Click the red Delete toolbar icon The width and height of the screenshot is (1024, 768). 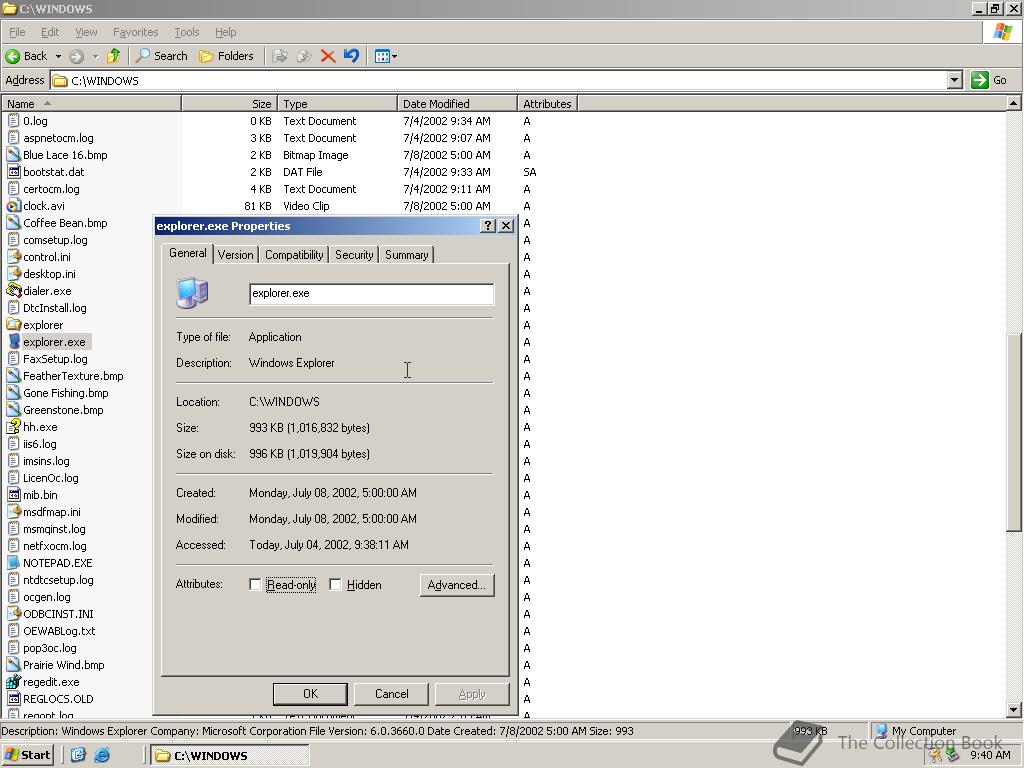pos(328,56)
